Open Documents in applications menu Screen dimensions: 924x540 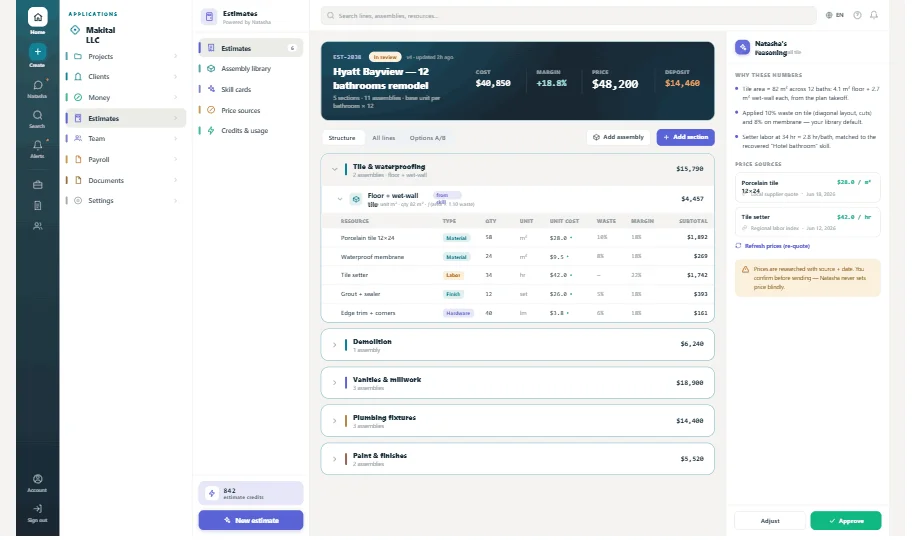tap(126, 180)
